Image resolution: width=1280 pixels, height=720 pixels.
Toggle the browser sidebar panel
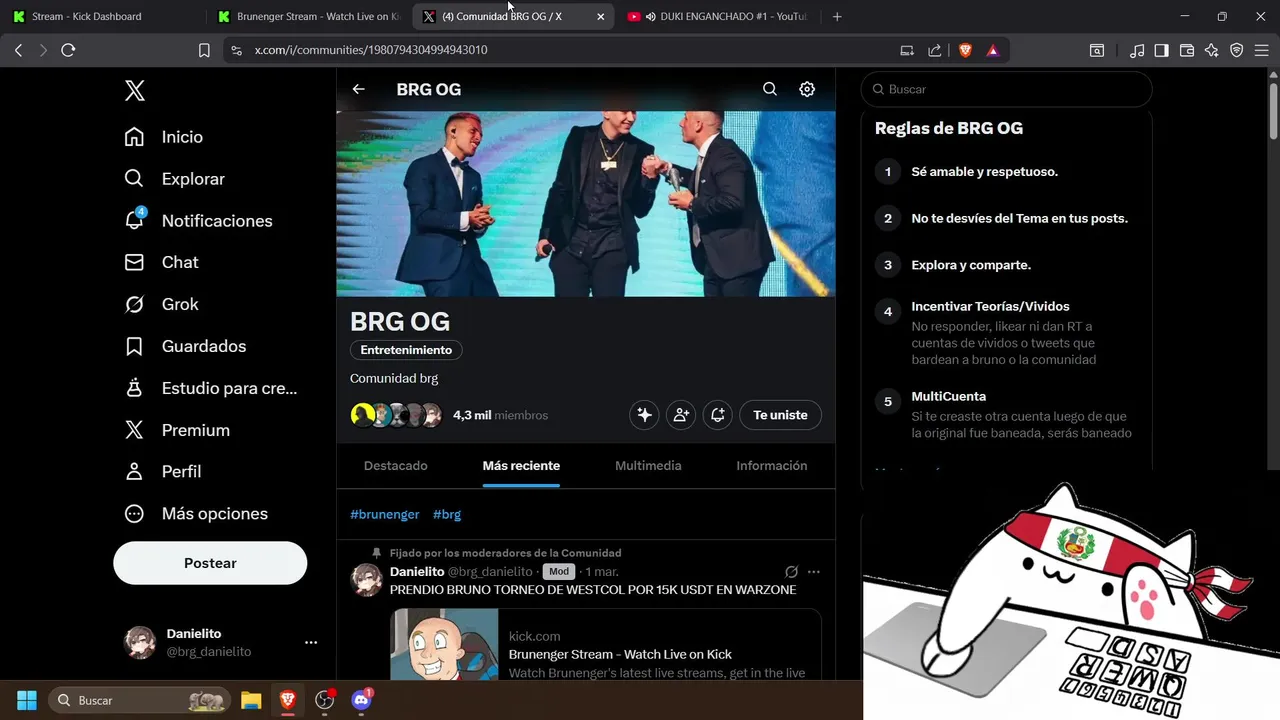pos(1161,50)
